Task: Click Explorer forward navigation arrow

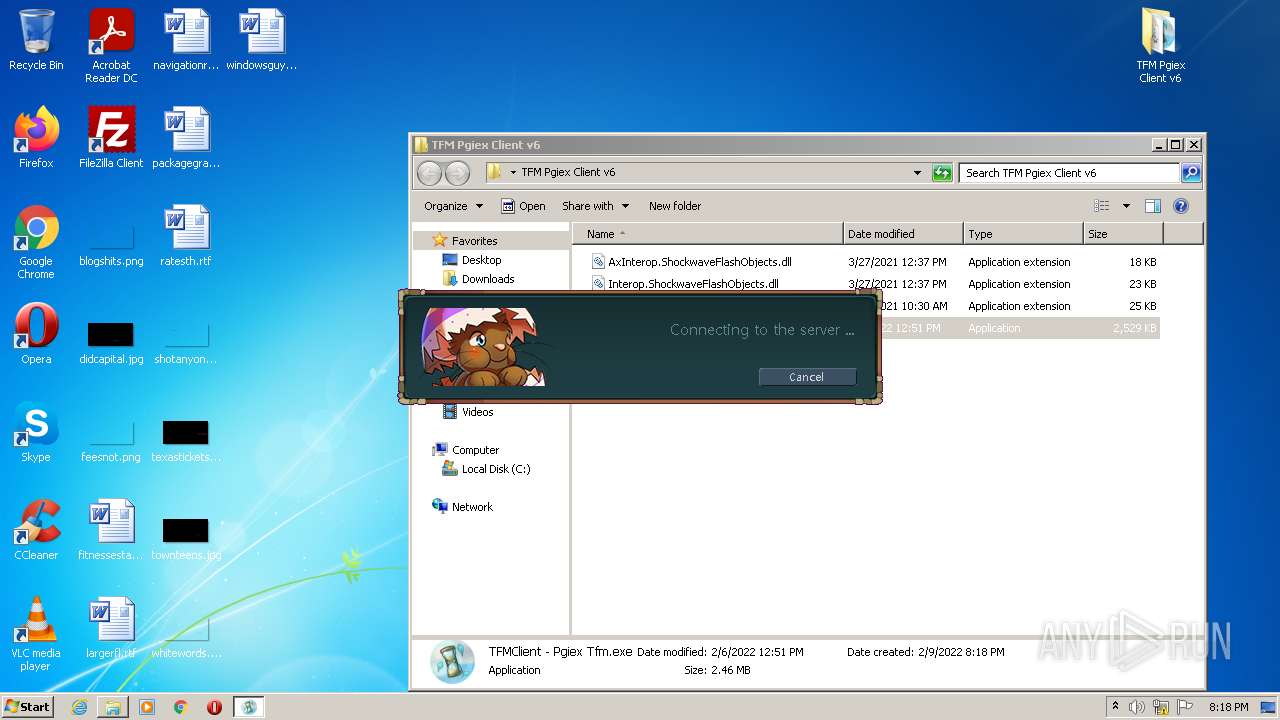Action: [457, 173]
